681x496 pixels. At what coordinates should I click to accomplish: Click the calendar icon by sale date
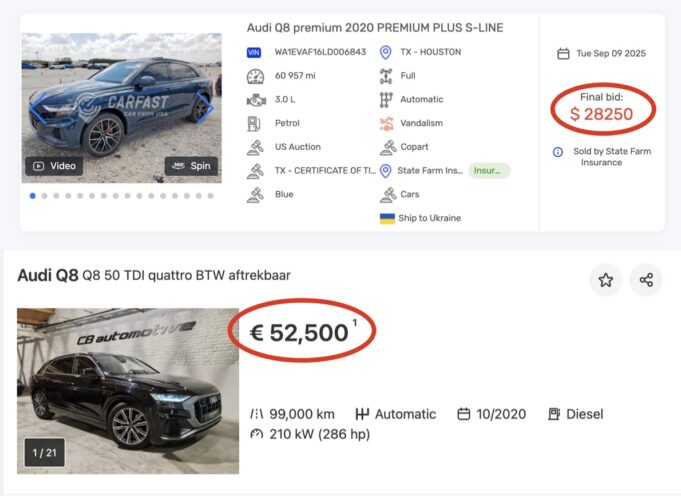563,53
